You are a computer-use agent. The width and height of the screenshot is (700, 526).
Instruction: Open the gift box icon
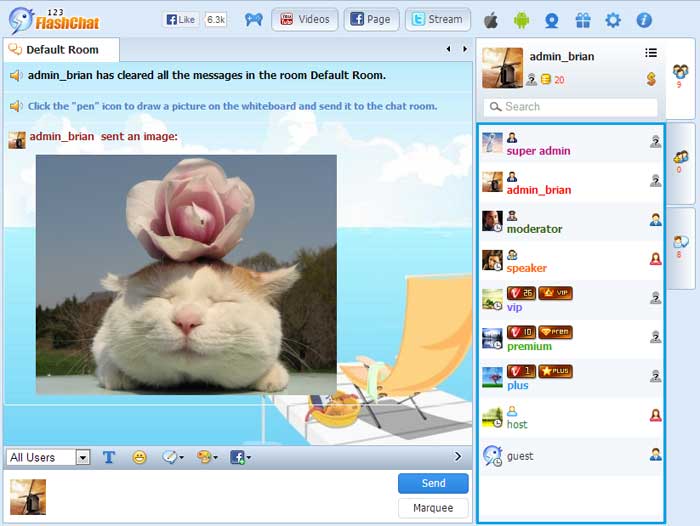point(583,20)
